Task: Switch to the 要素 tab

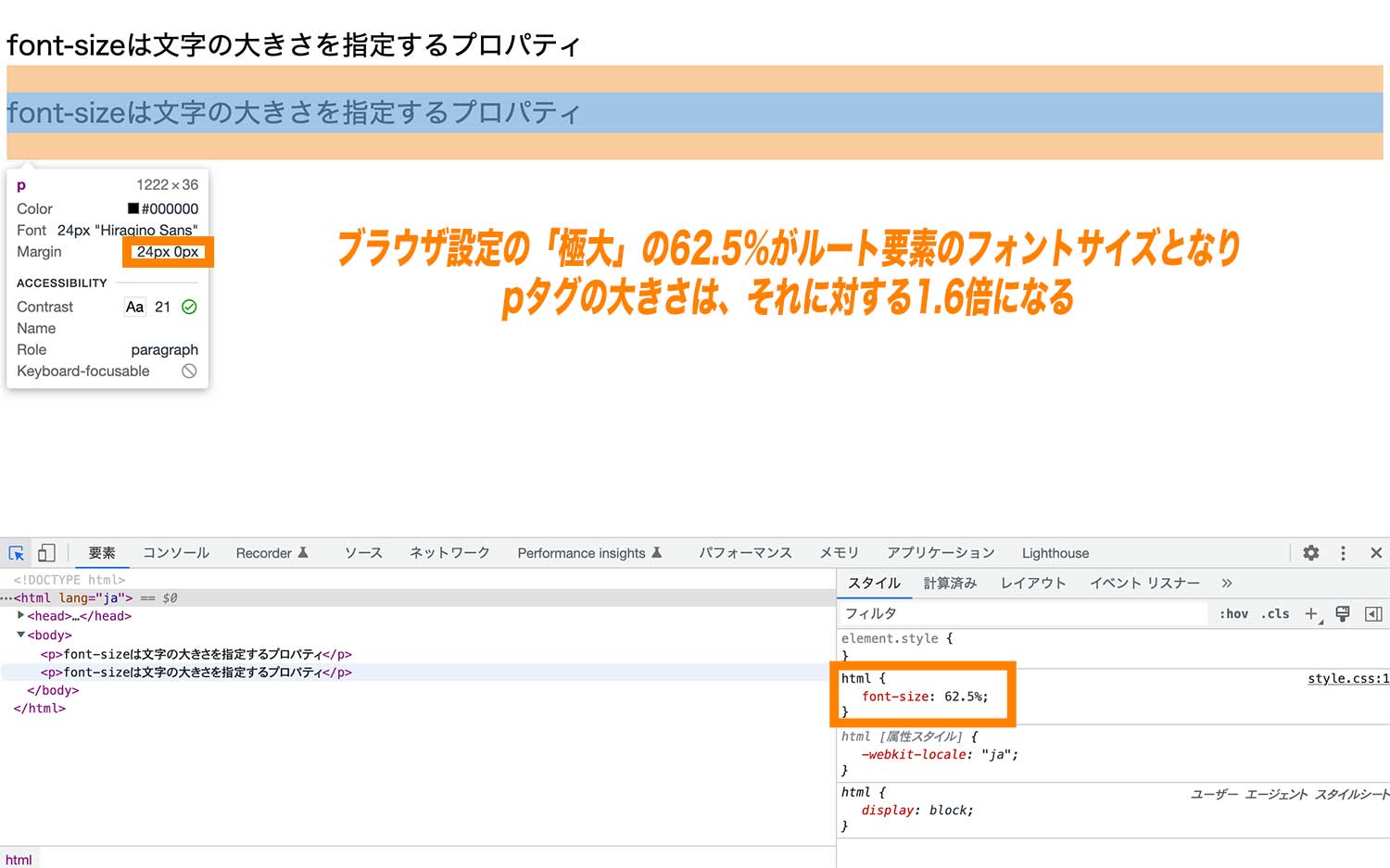Action: (x=102, y=553)
